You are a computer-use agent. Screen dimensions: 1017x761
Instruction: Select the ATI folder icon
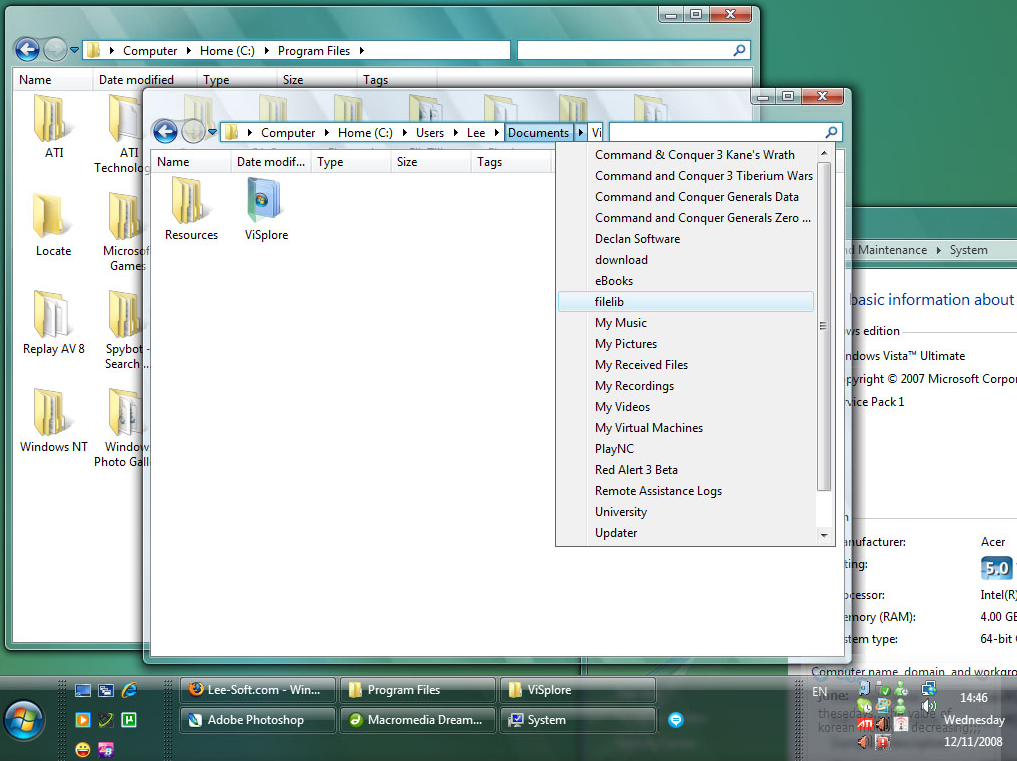(52, 118)
